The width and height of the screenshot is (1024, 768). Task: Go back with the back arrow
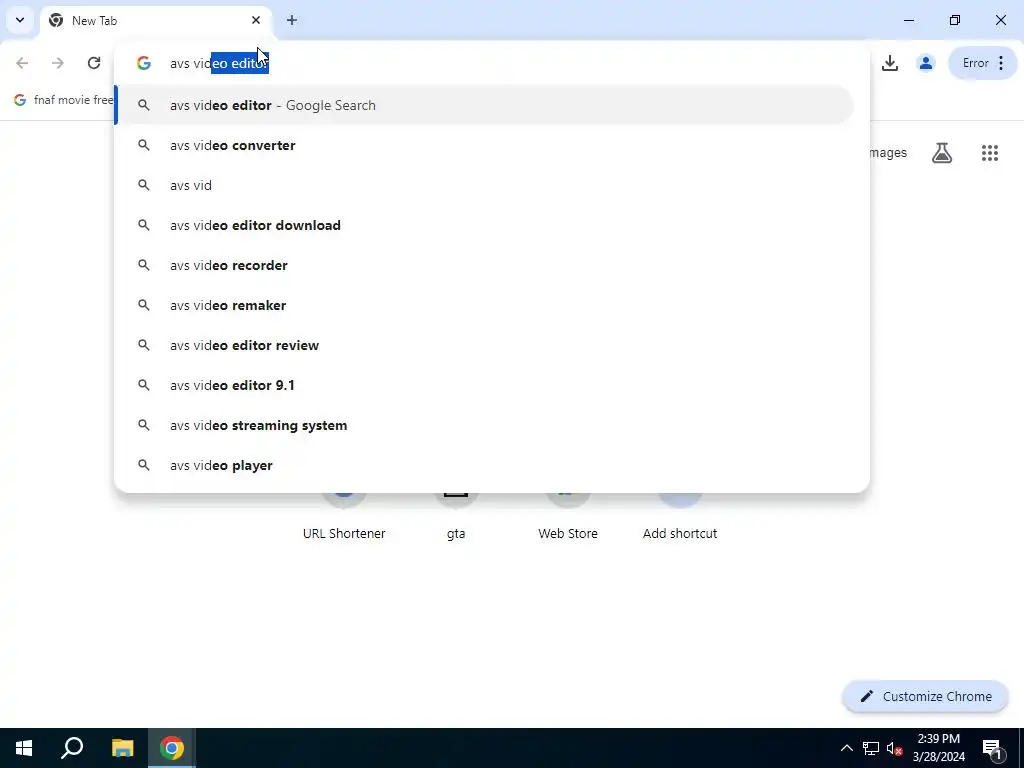click(22, 63)
